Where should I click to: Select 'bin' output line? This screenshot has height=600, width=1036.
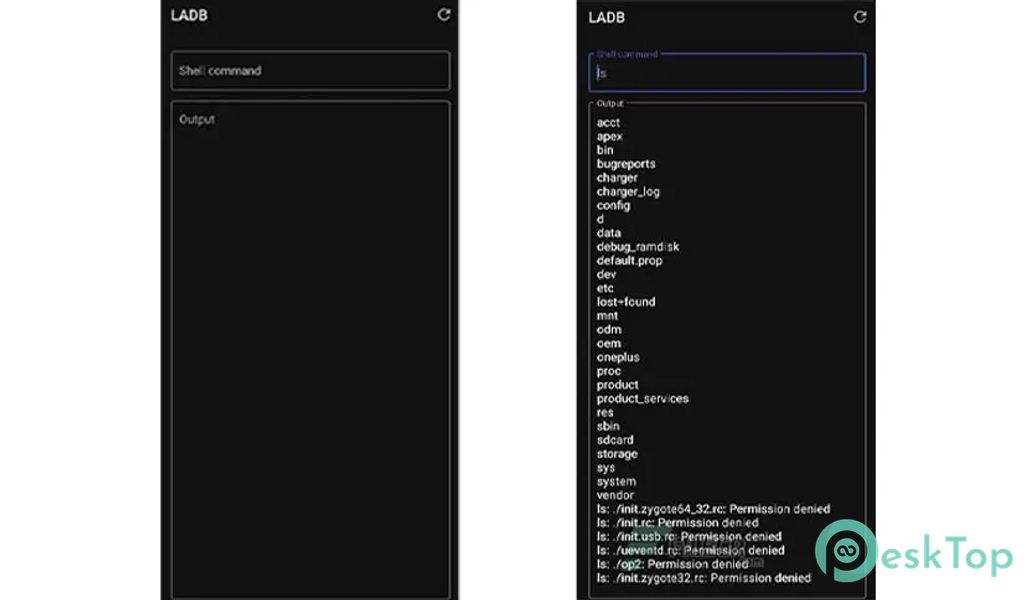605,150
